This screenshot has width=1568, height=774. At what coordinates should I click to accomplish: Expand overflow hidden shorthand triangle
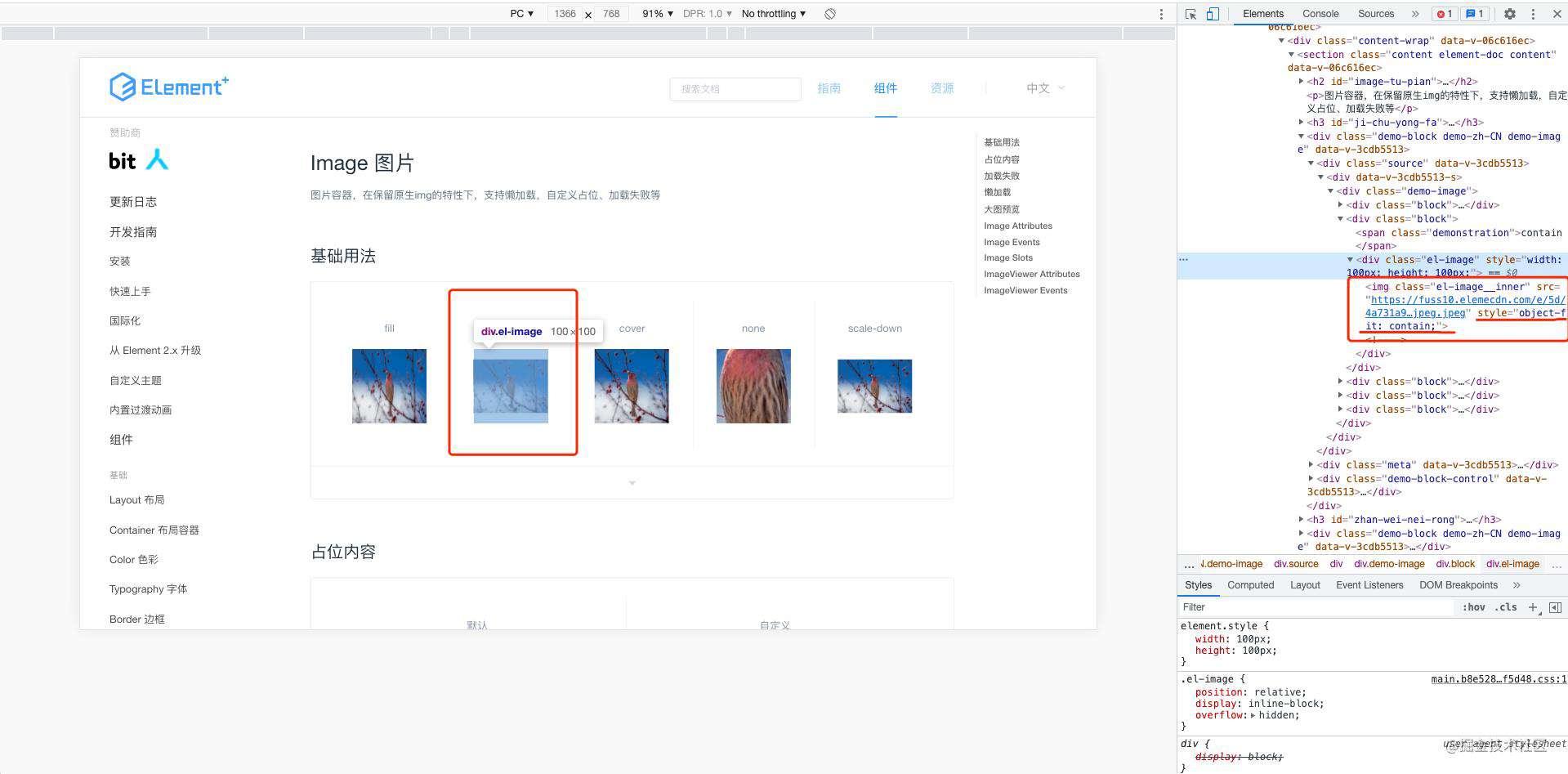tap(1253, 715)
